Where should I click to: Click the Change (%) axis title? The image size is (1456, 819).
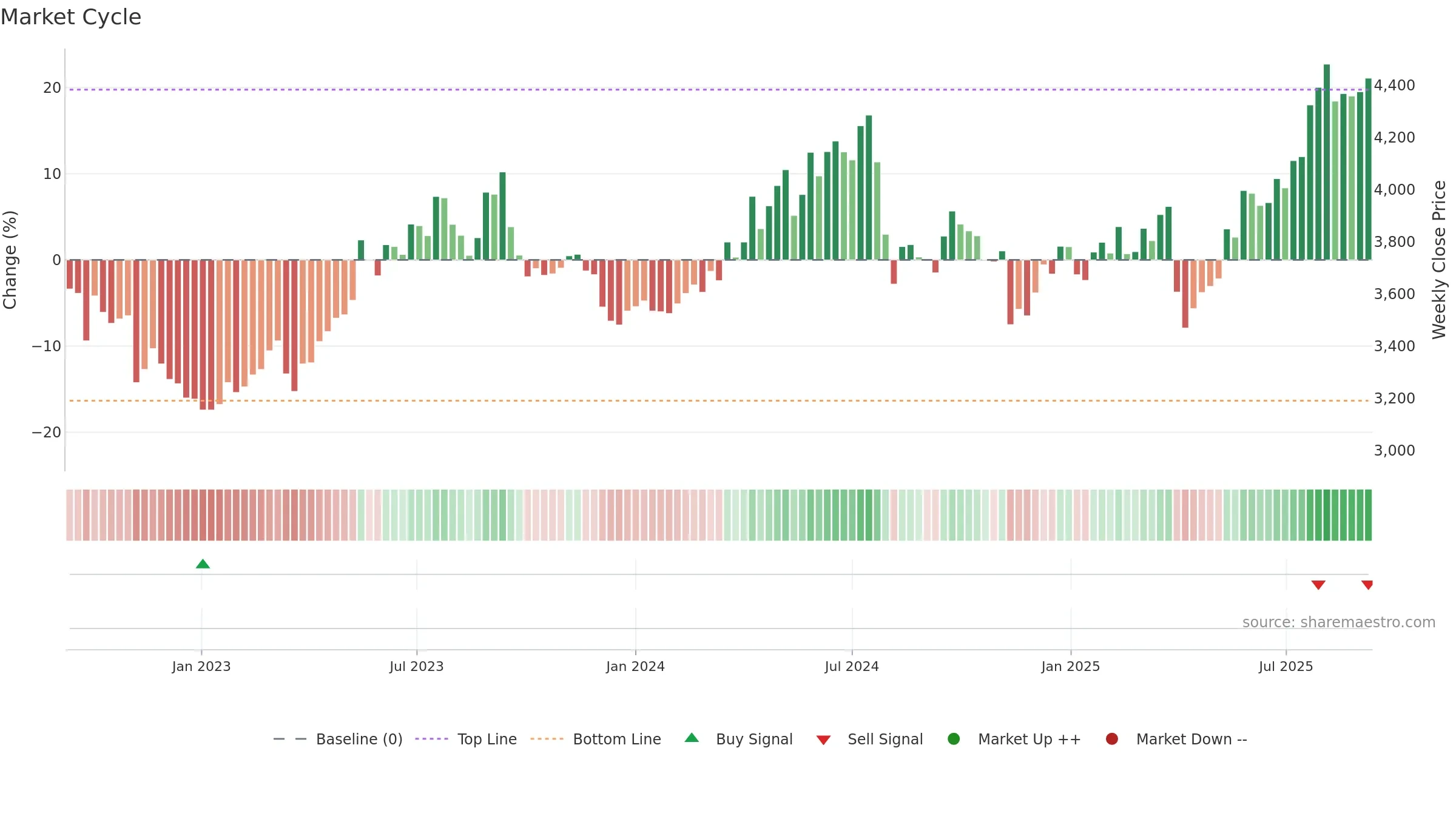pos(10,260)
